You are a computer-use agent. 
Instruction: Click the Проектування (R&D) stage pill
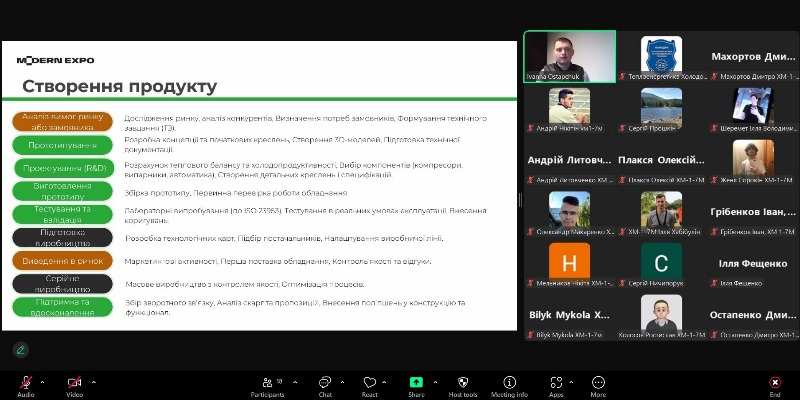point(63,168)
